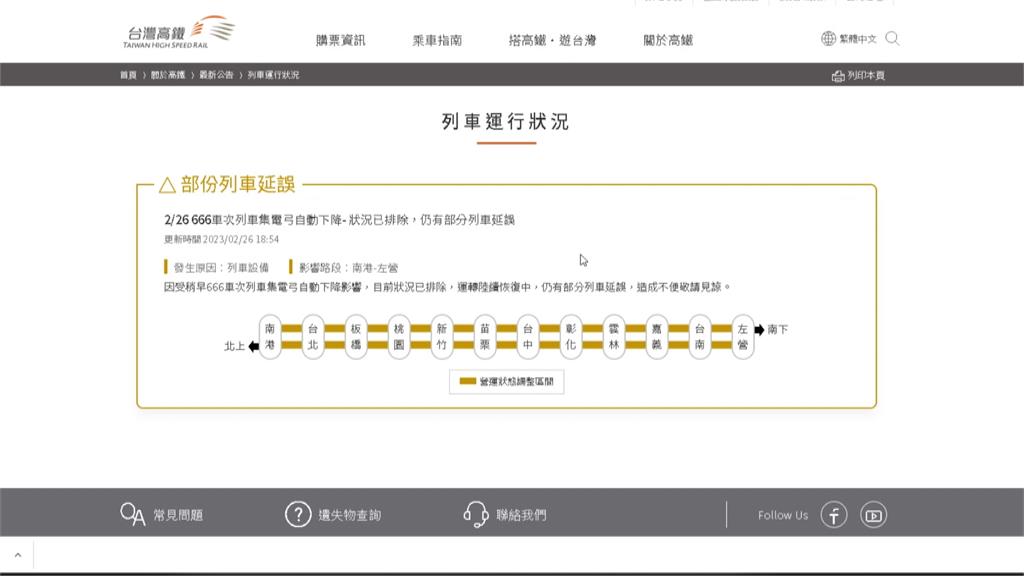Click the QA icon in the footer

point(133,515)
